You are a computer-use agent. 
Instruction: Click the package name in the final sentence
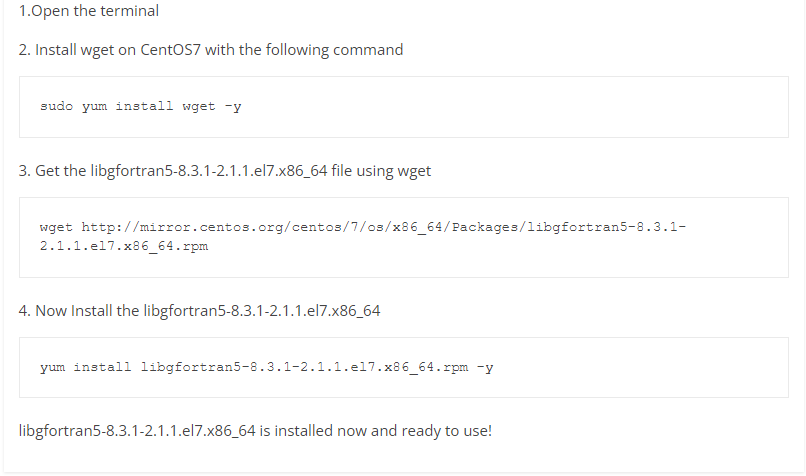point(137,431)
